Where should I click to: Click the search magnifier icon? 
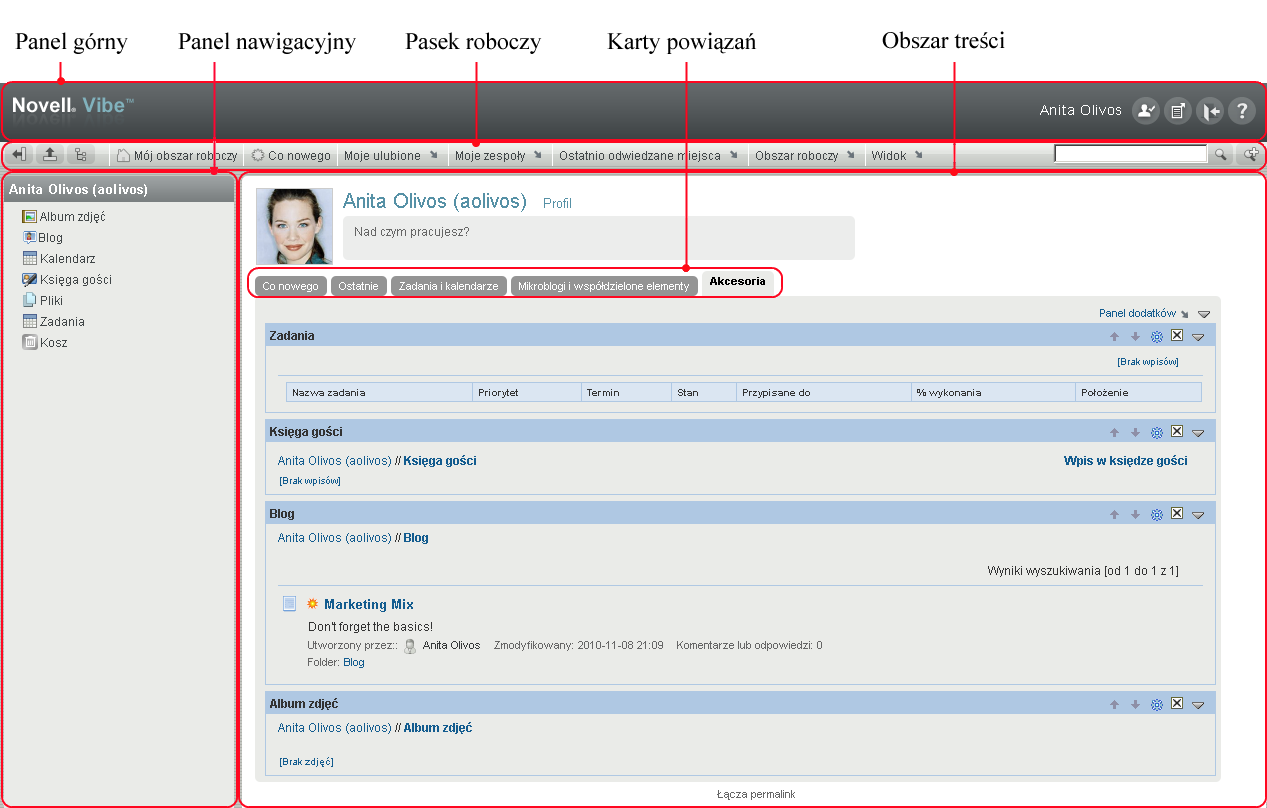click(1220, 155)
